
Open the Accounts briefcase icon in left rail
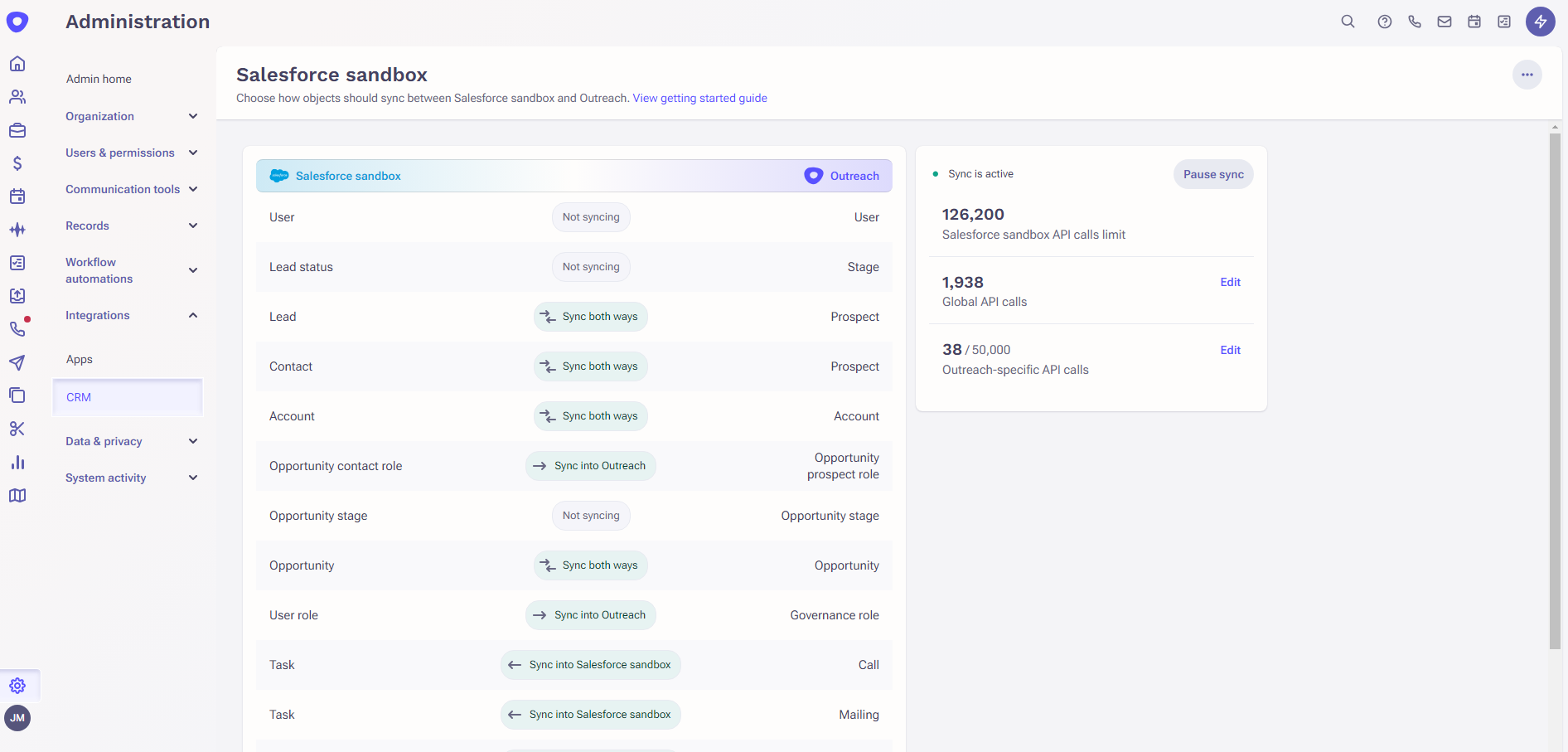point(17,130)
